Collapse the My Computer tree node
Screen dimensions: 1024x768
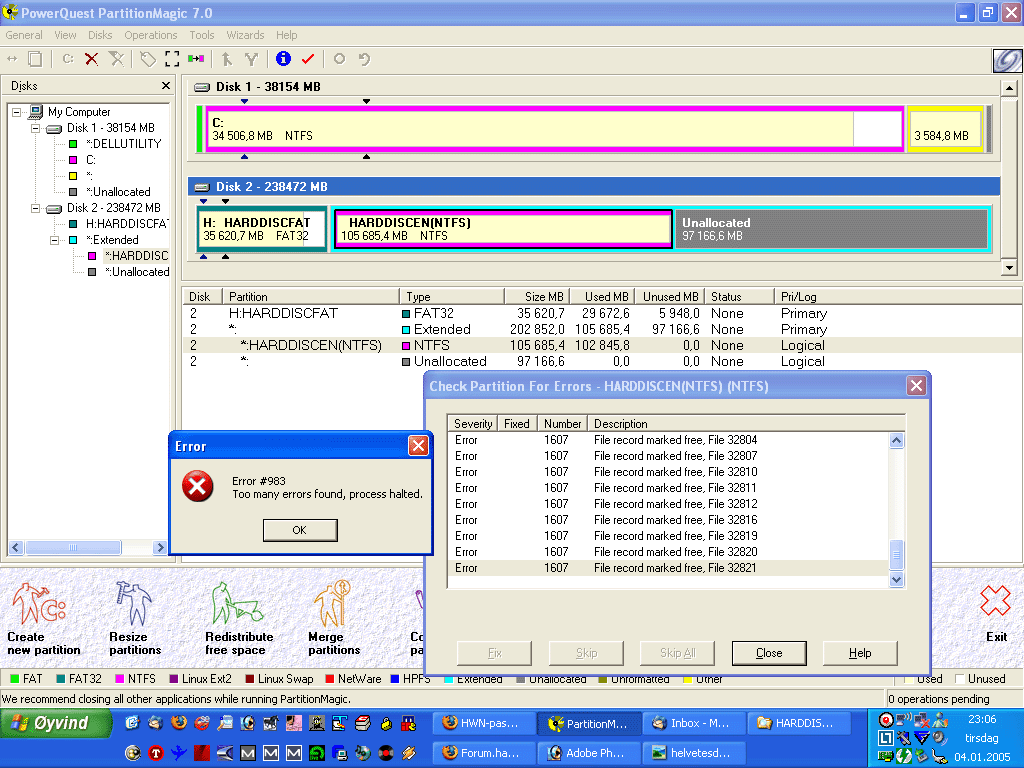click(17, 112)
